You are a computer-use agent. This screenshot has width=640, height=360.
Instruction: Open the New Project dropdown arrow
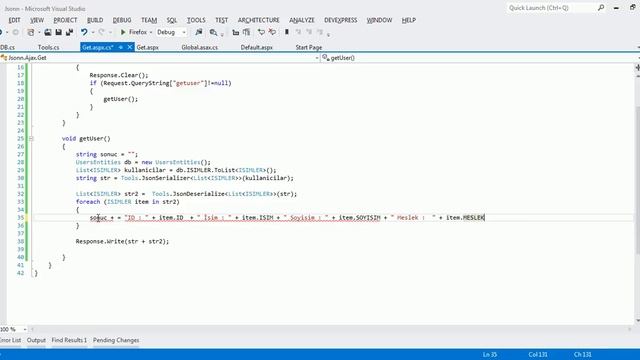click(x=39, y=32)
